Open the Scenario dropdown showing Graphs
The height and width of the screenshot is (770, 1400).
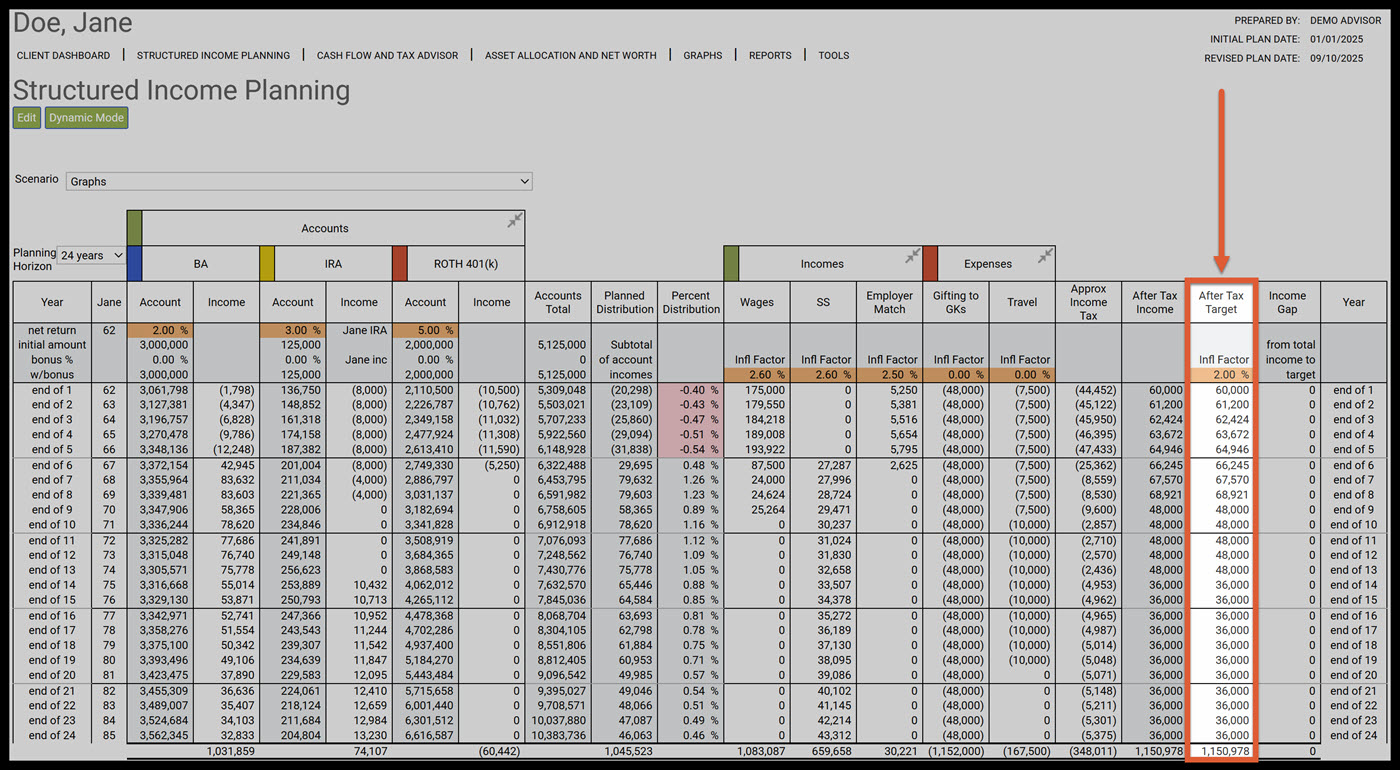[x=299, y=181]
